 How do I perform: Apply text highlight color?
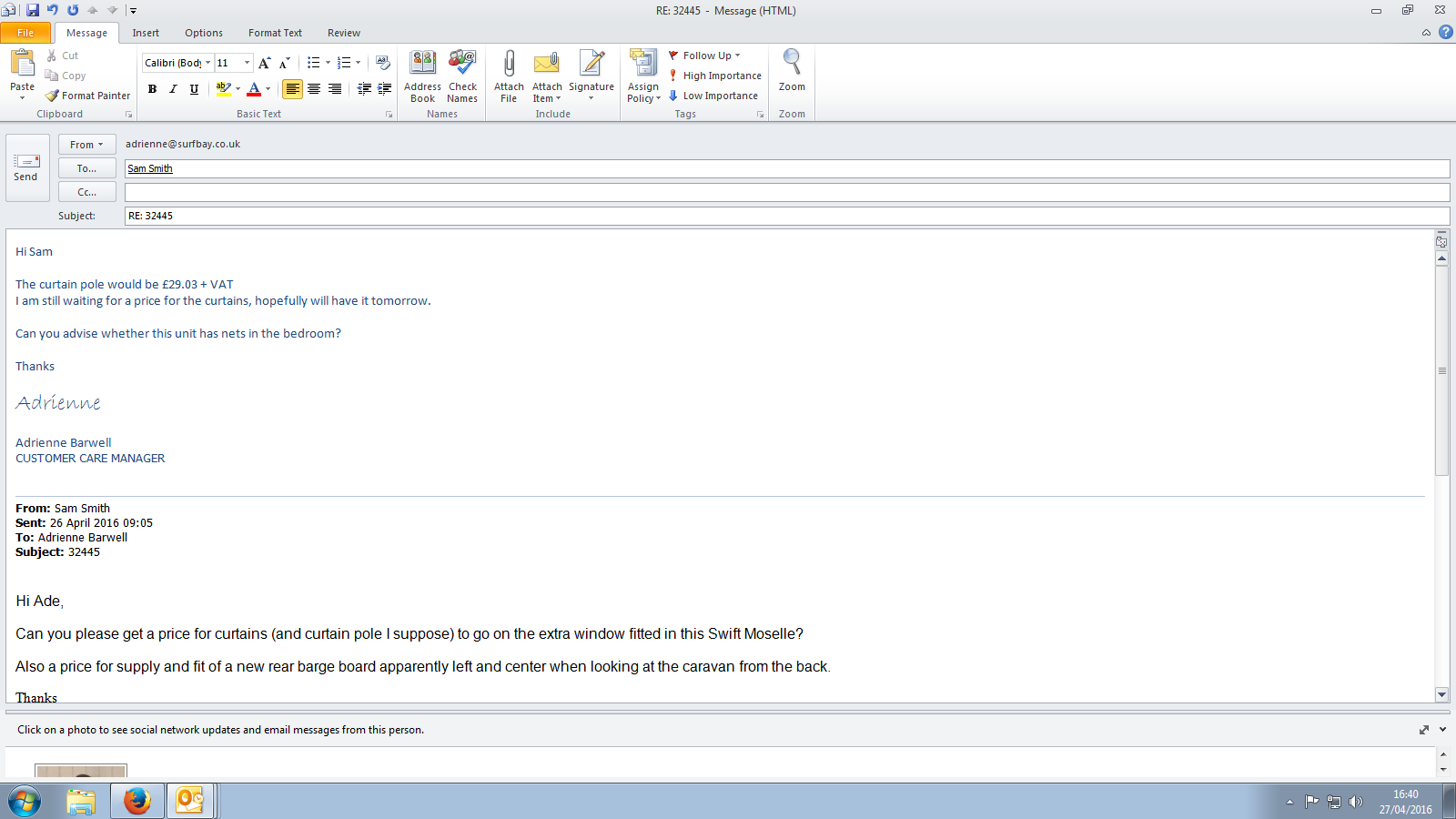pyautogui.click(x=222, y=88)
